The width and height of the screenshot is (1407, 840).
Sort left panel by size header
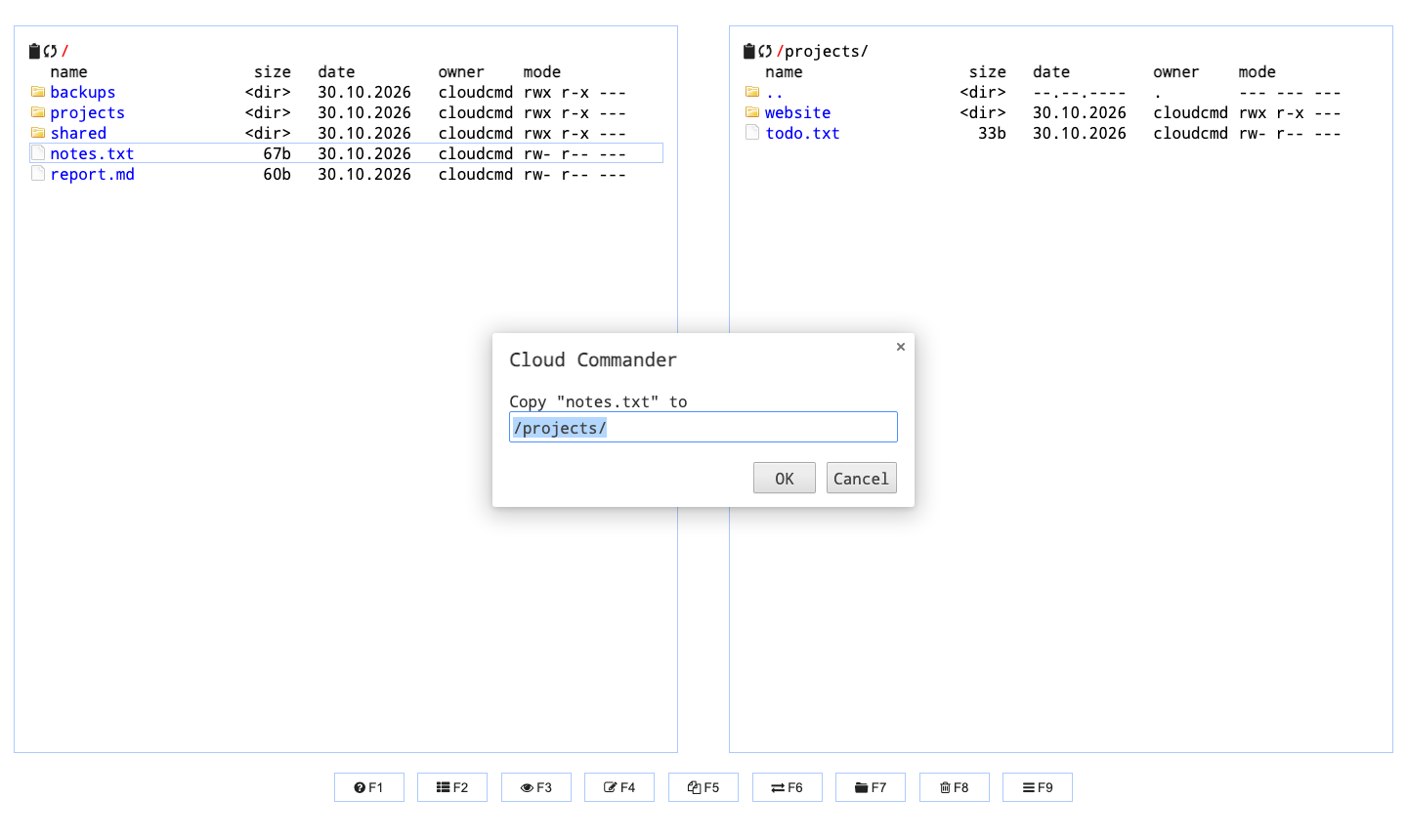pos(273,71)
